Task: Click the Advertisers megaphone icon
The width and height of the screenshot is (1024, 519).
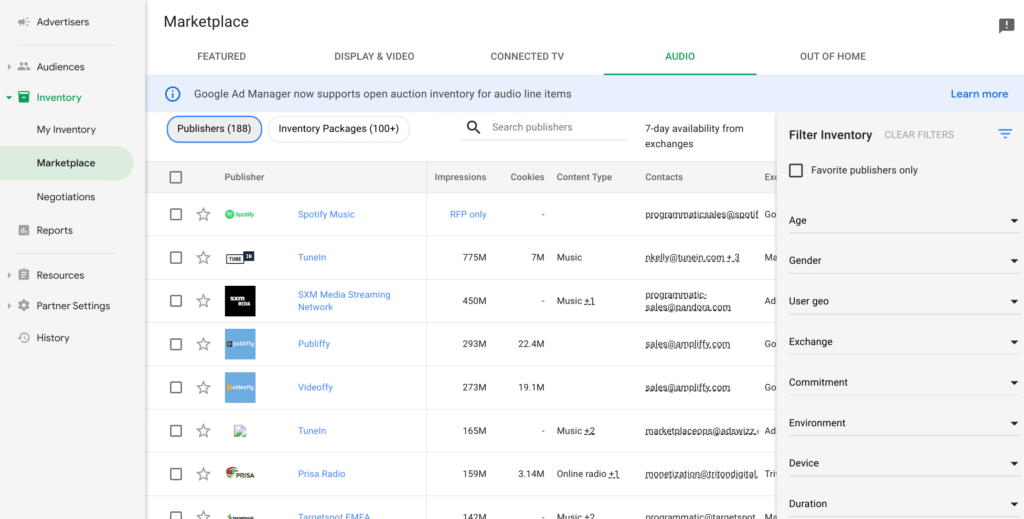Action: pyautogui.click(x=24, y=22)
